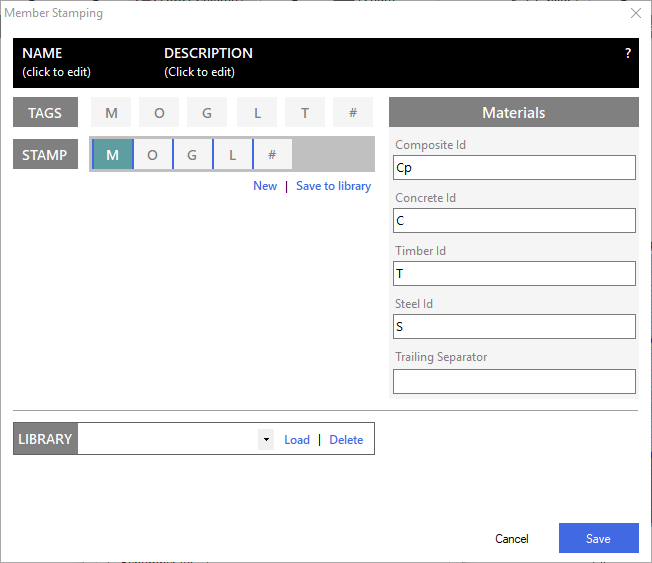This screenshot has width=652, height=563.
Task: Click the G tag in TAGS row
Action: 207,113
